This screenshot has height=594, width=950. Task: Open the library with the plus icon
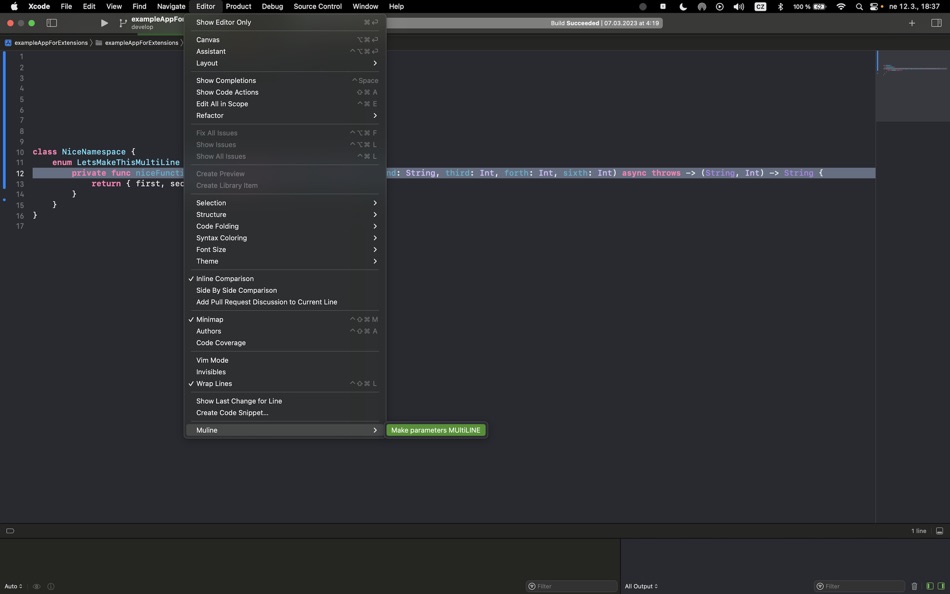pyautogui.click(x=912, y=23)
